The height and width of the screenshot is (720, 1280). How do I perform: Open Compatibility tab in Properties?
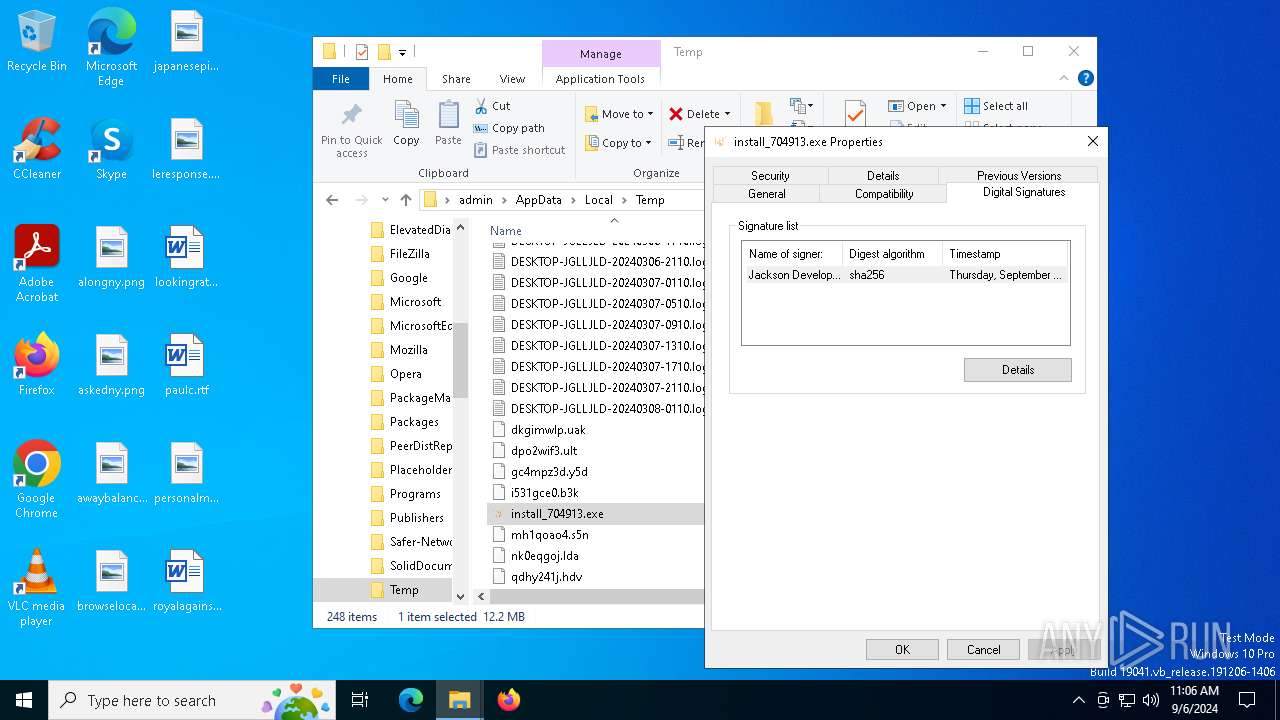pyautogui.click(x=884, y=194)
